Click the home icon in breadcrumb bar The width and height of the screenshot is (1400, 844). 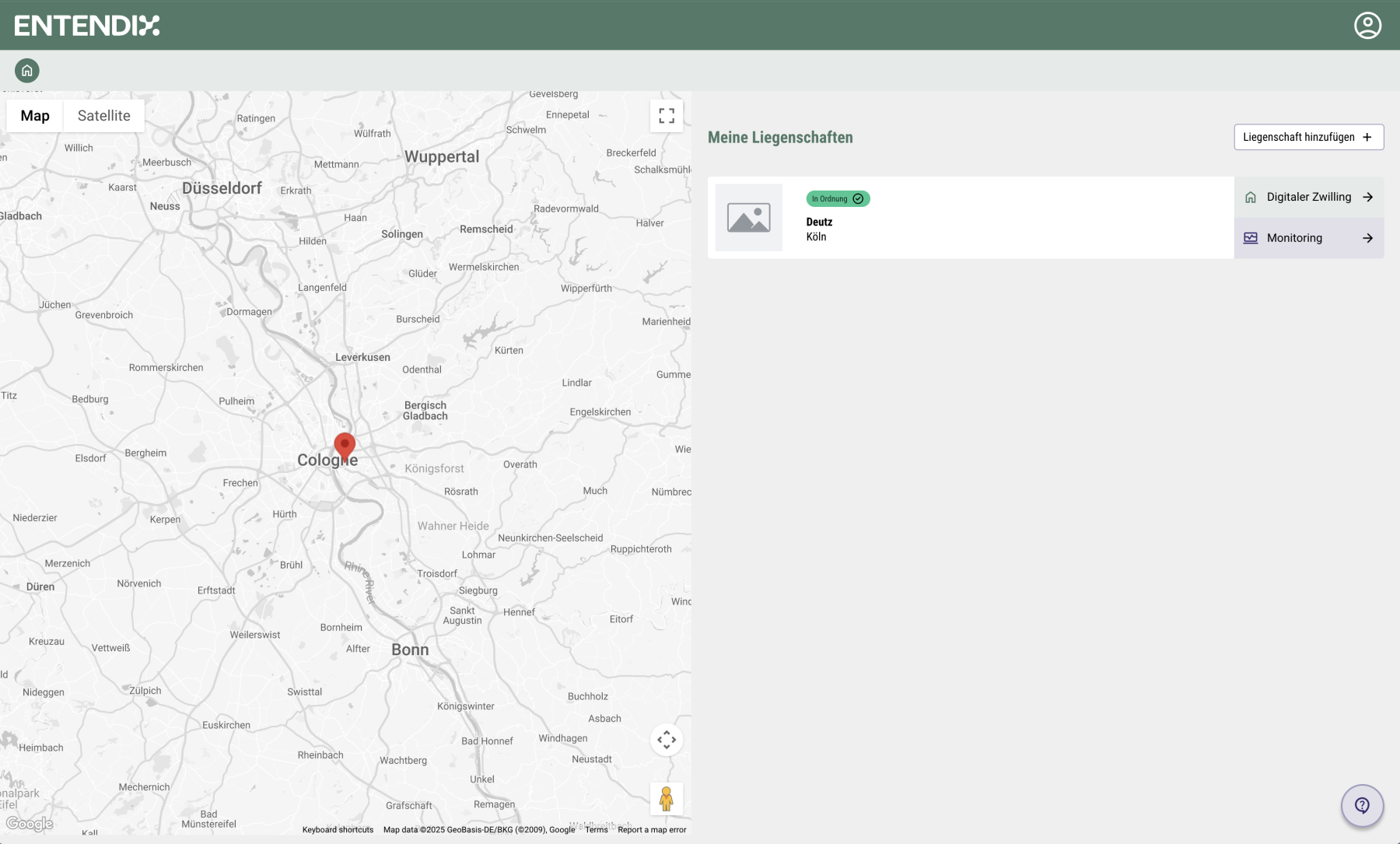[27, 71]
